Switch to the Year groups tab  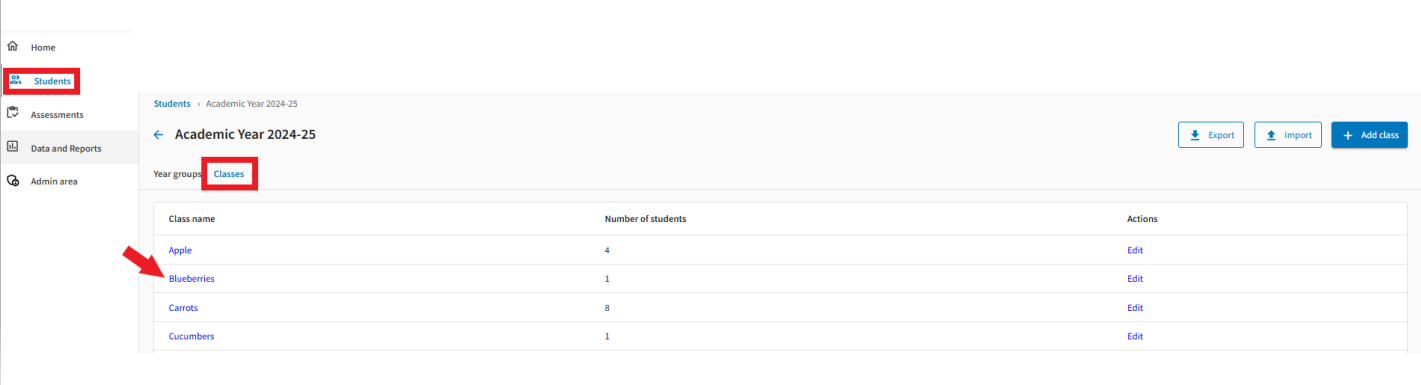[x=177, y=174]
